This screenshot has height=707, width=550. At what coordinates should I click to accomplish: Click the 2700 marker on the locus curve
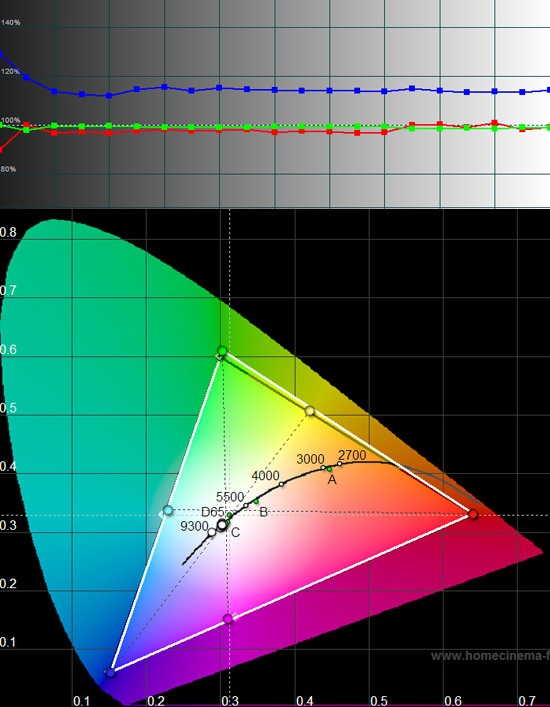(x=339, y=464)
